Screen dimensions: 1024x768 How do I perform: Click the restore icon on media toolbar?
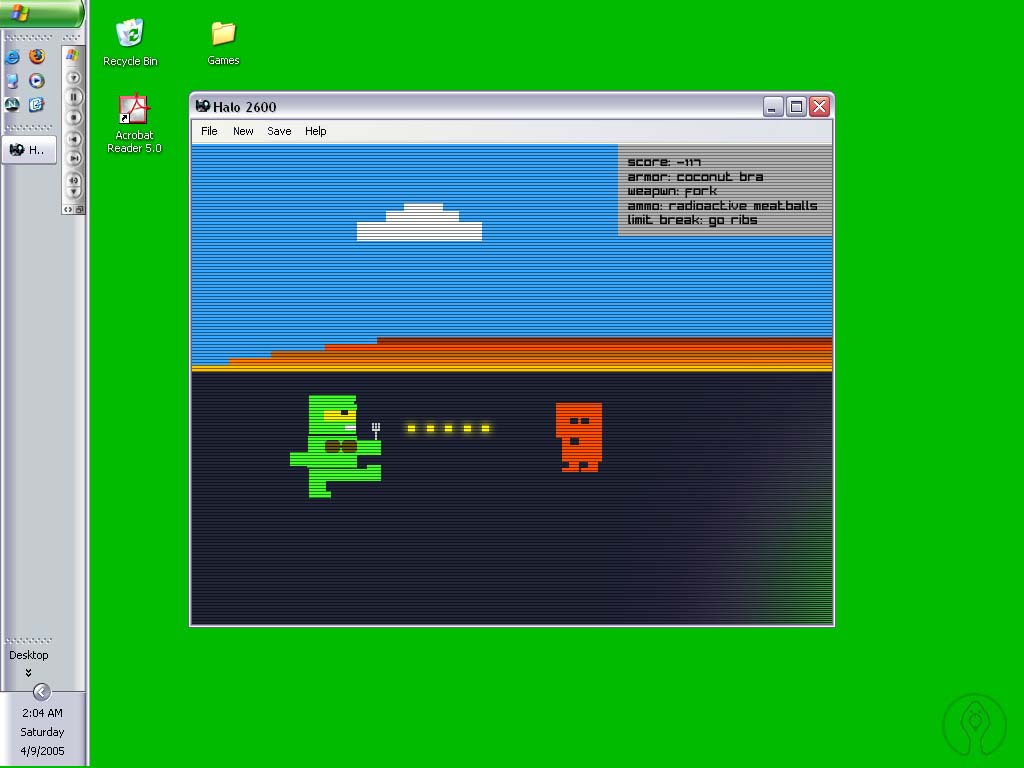(x=80, y=210)
